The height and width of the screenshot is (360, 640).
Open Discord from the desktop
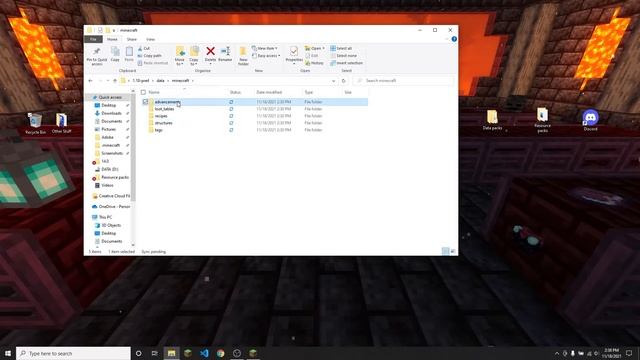(x=590, y=120)
